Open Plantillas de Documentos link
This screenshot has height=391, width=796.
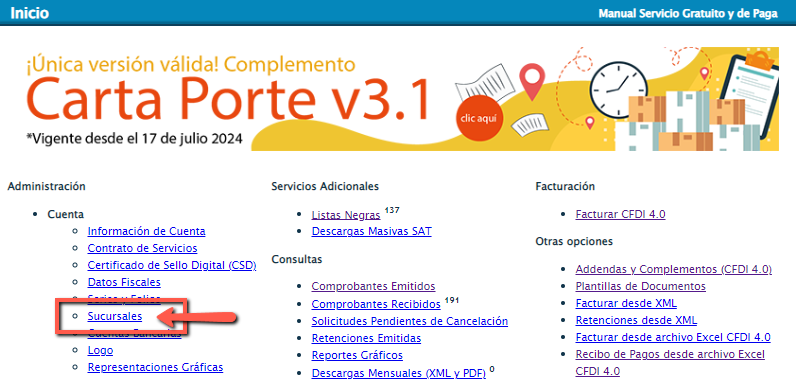click(x=640, y=286)
